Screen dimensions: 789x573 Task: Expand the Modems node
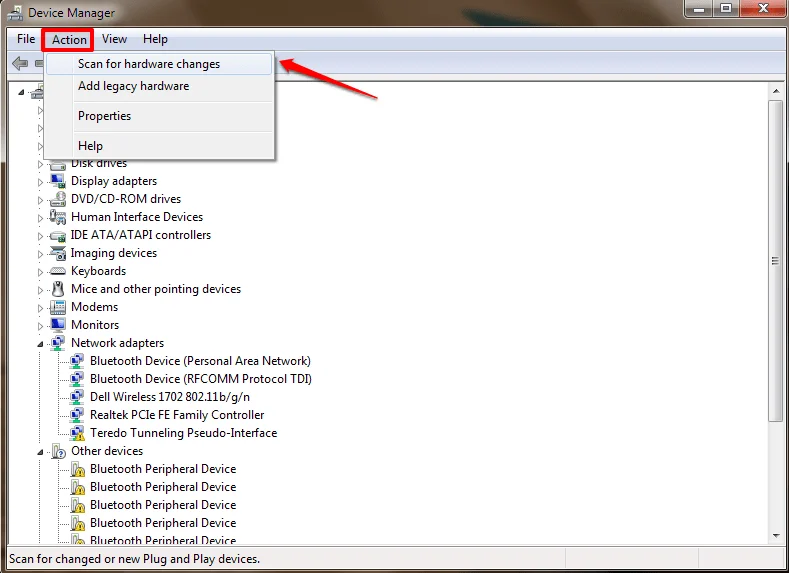pos(40,308)
